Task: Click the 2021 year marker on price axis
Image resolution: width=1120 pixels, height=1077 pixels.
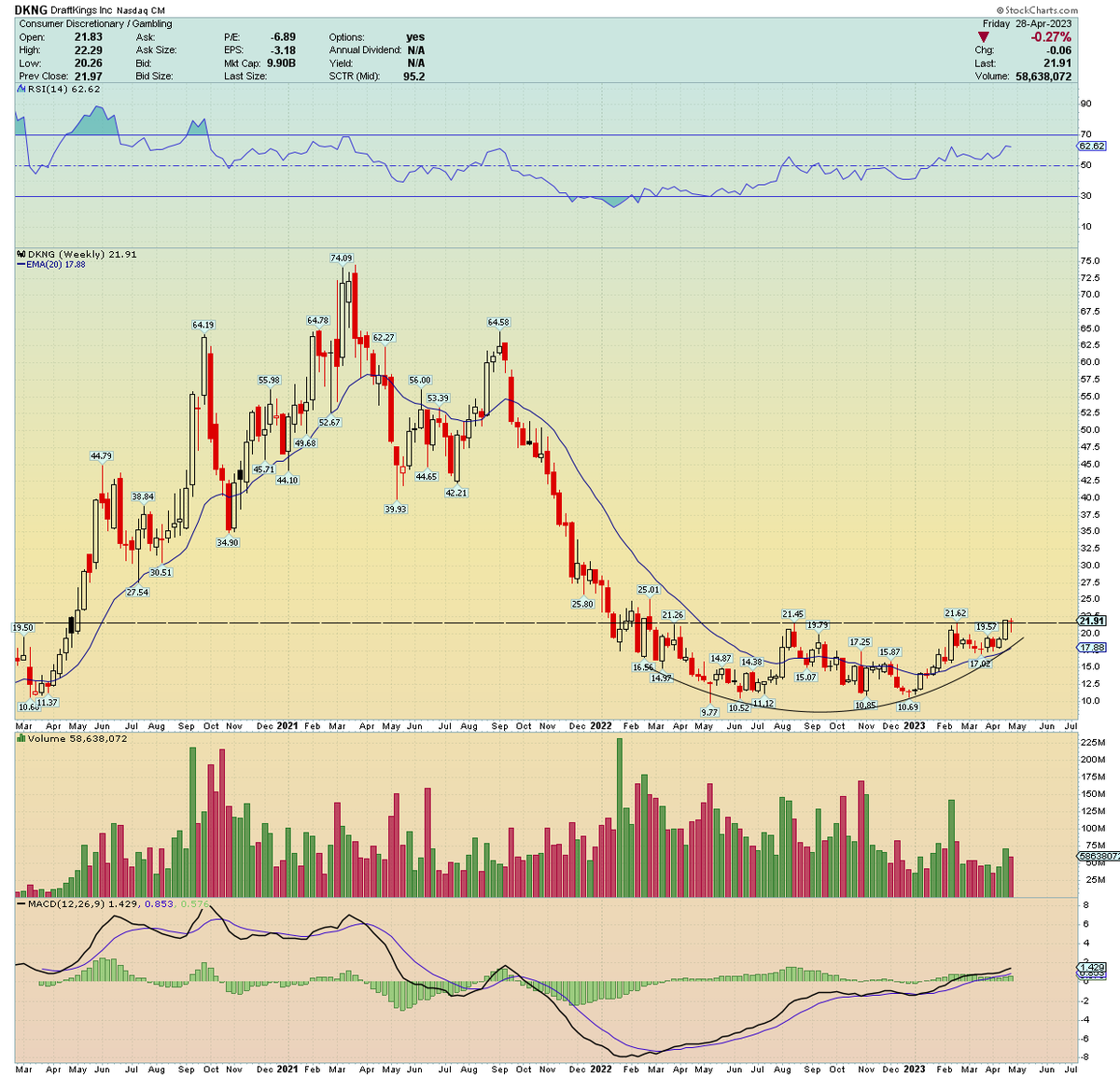Action: pyautogui.click(x=287, y=725)
